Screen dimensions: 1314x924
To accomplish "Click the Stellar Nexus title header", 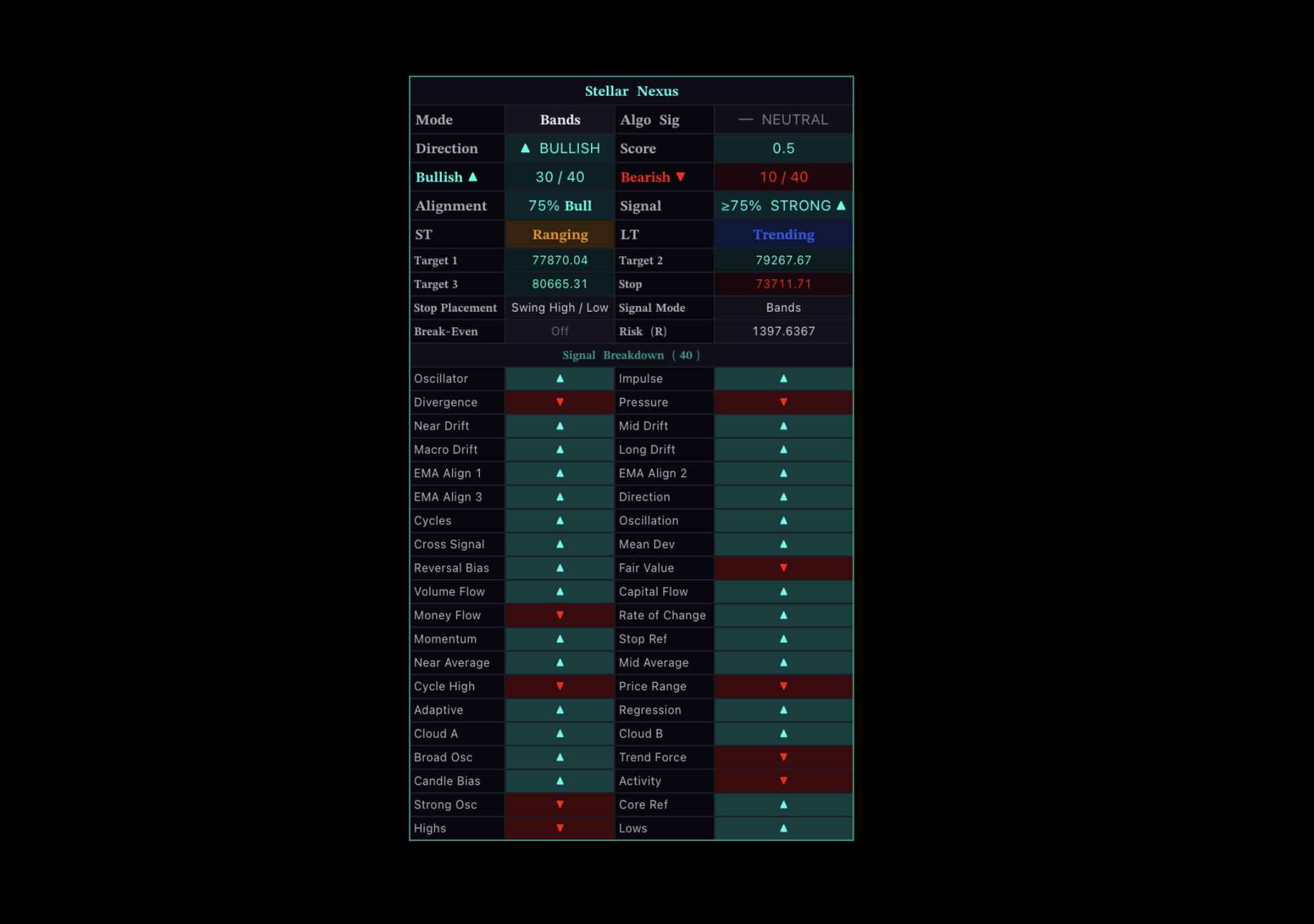I will coord(632,91).
